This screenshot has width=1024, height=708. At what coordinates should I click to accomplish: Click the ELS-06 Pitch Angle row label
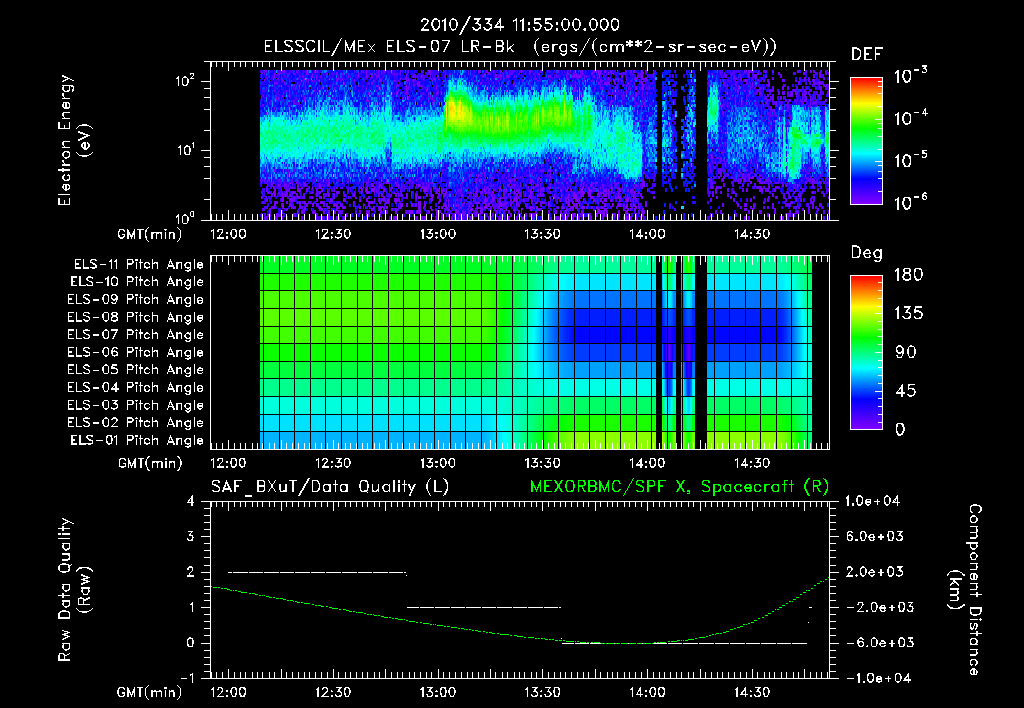pos(135,352)
